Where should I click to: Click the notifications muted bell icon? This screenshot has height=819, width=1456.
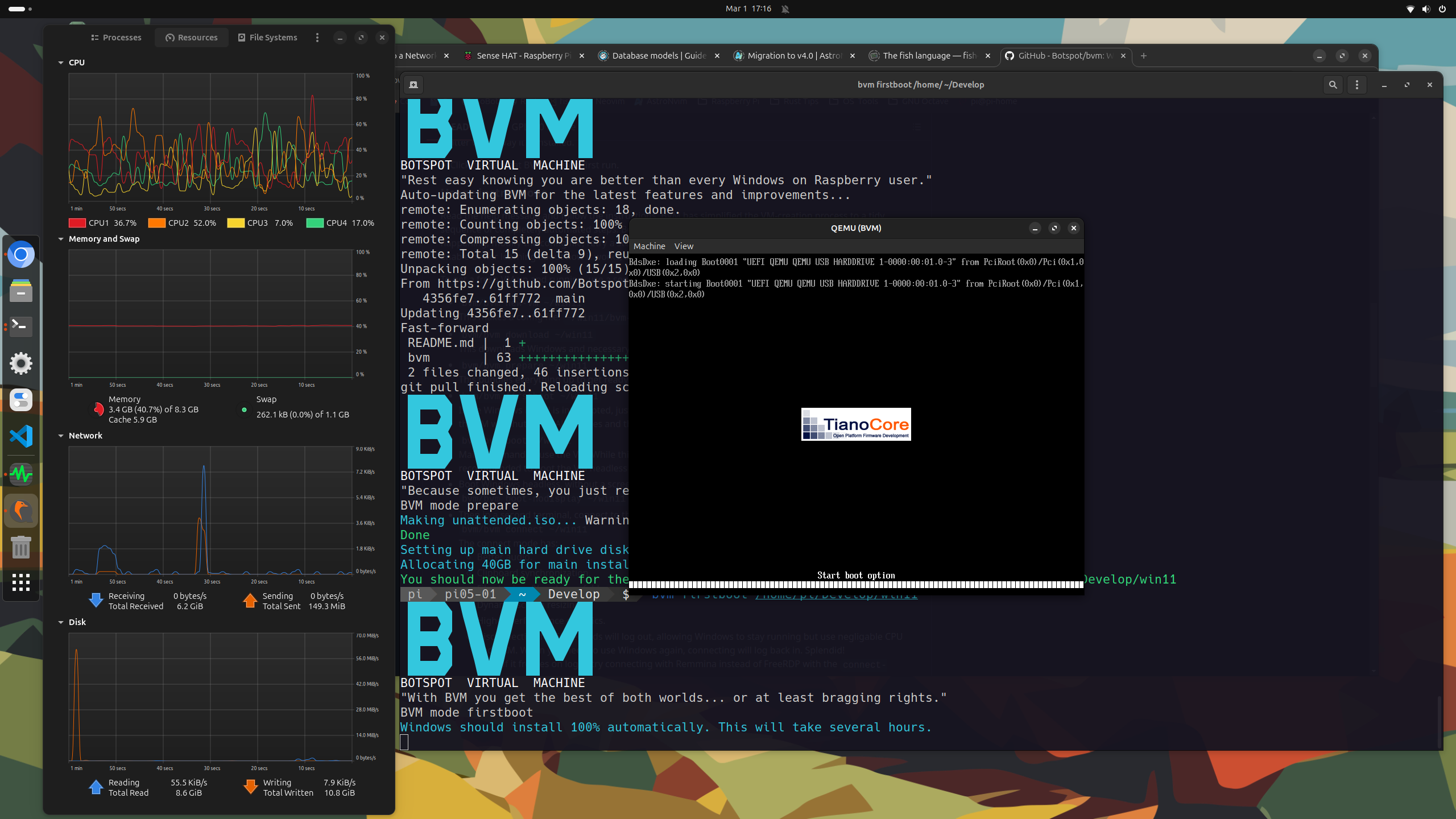click(785, 9)
